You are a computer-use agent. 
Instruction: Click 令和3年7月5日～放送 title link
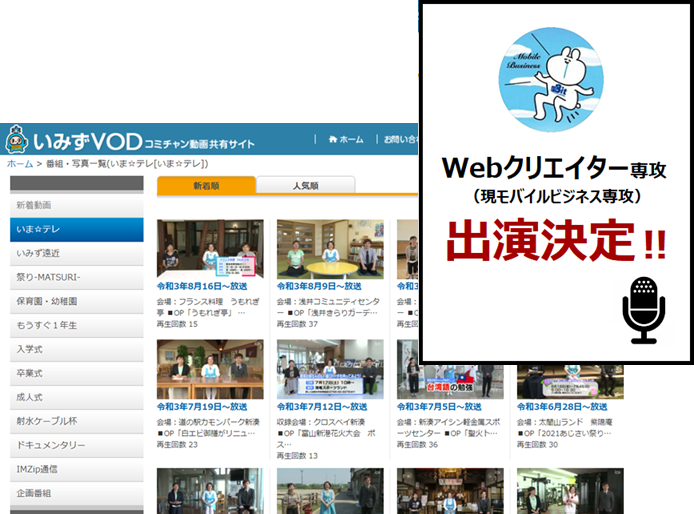tap(439, 407)
